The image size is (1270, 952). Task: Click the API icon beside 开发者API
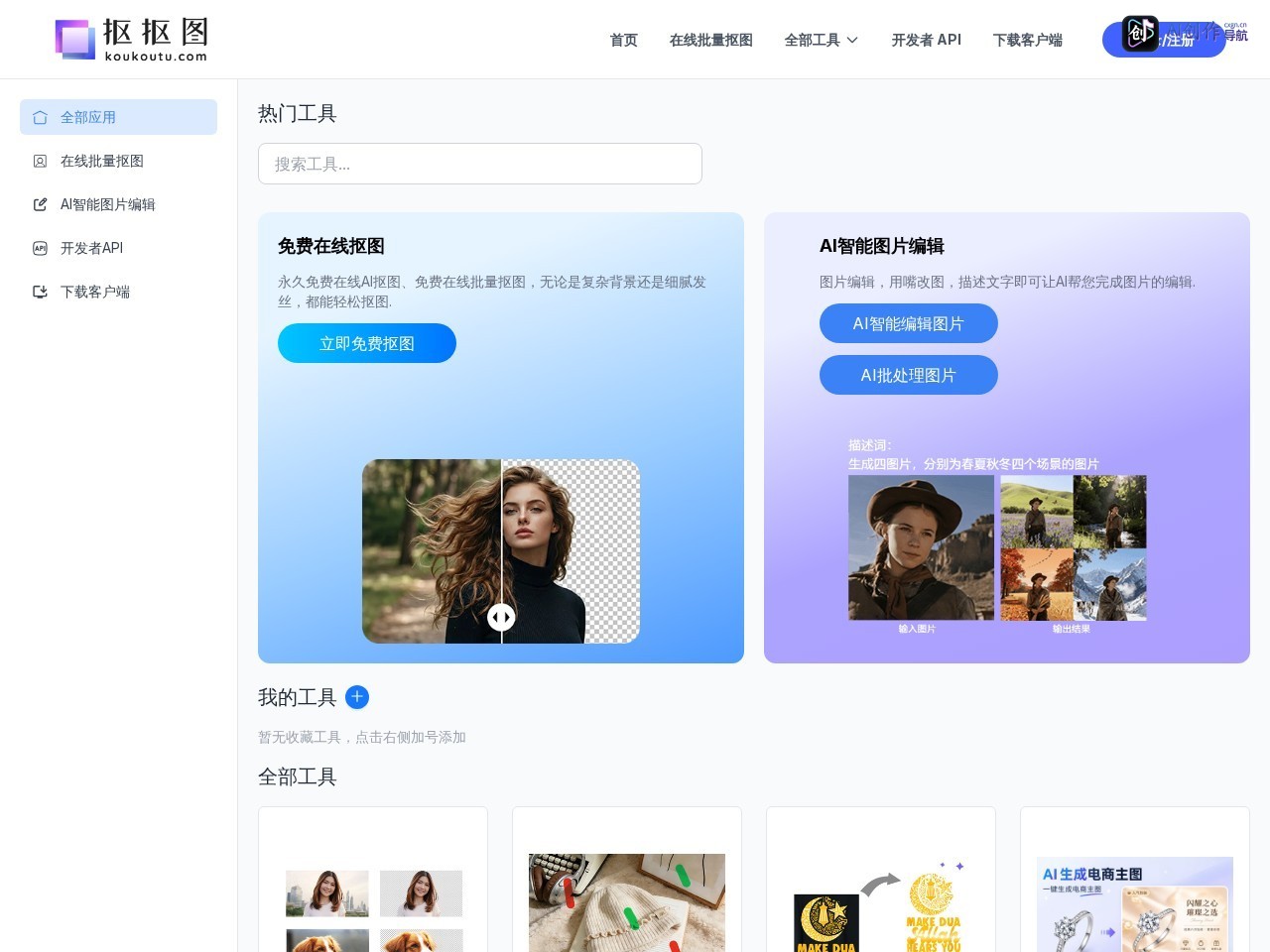tap(40, 248)
